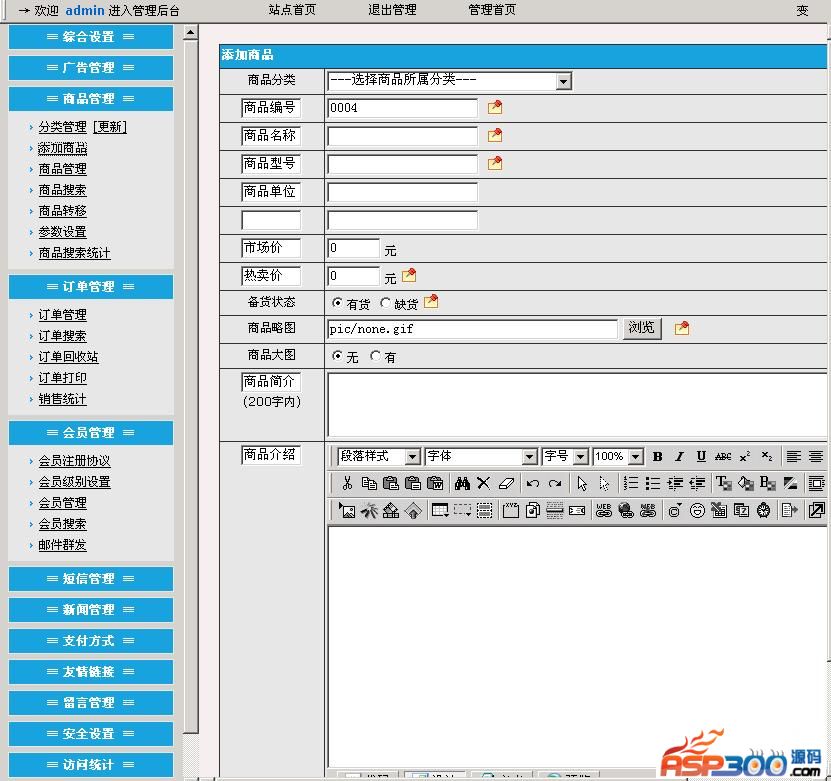Click the note icon next to 商品编号
The height and width of the screenshot is (781, 831).
[494, 108]
